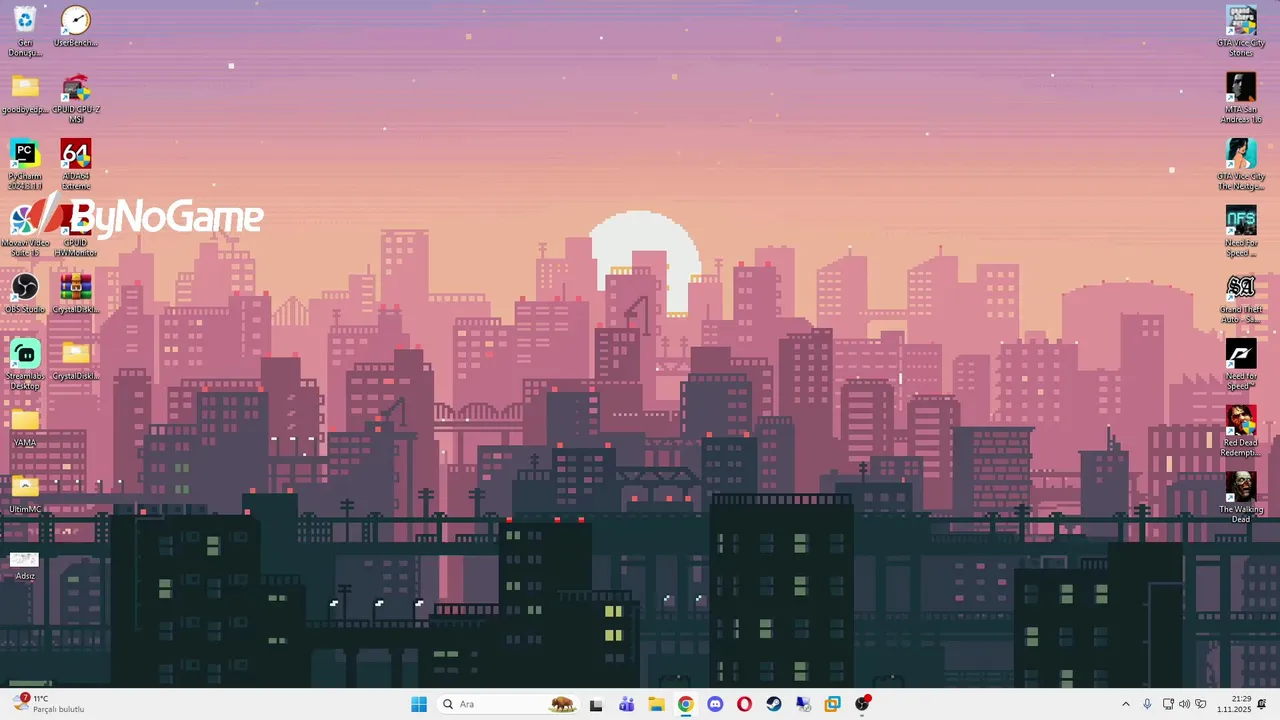Open the notifications bell icon
Viewport: 1280px width, 720px height.
1262,704
